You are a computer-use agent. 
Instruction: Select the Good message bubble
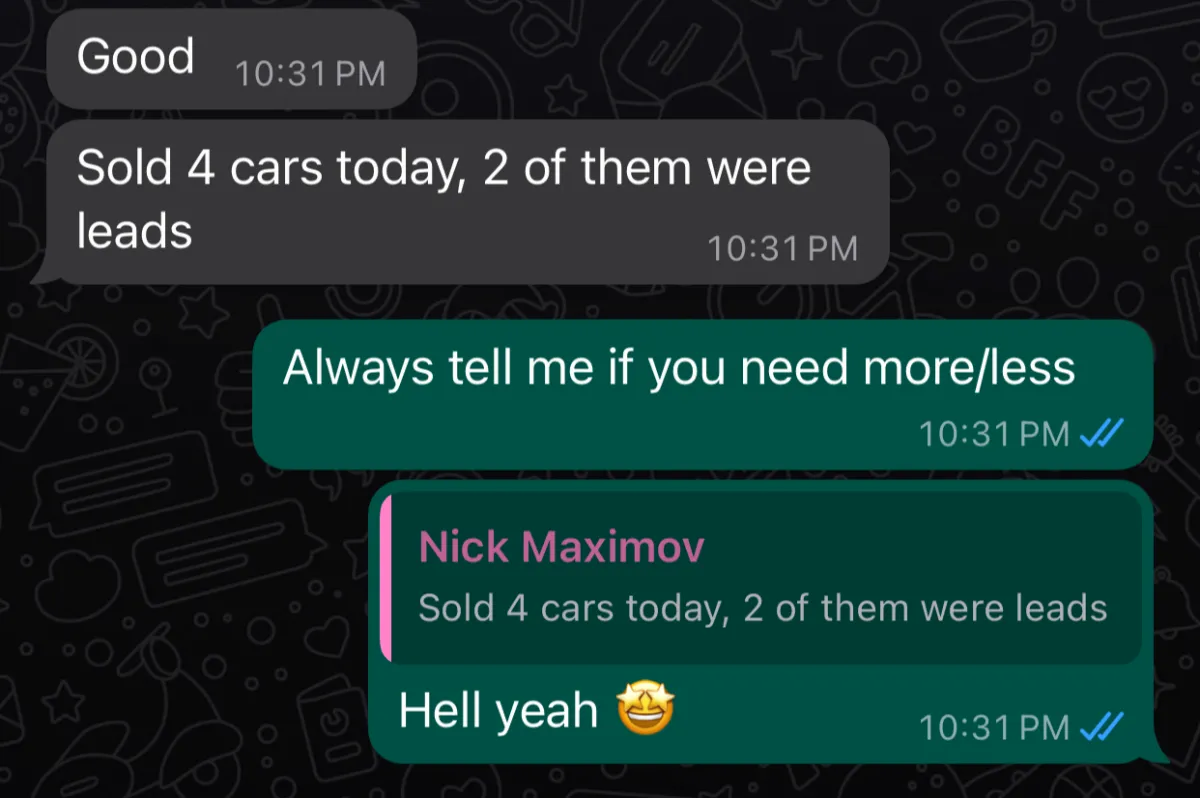(231, 59)
